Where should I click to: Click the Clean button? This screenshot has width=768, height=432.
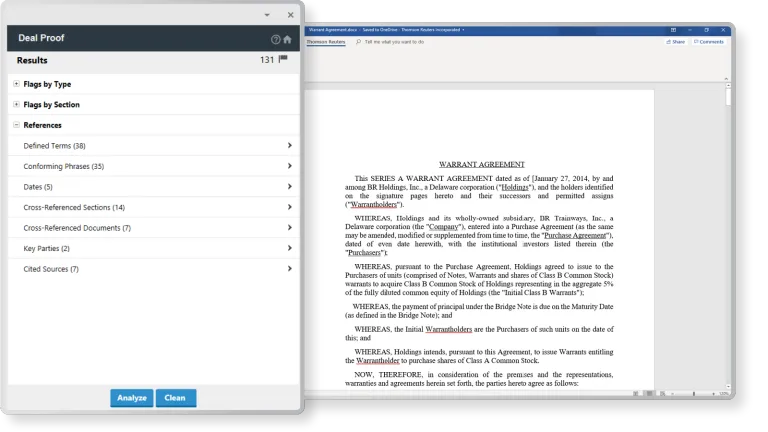tap(175, 398)
